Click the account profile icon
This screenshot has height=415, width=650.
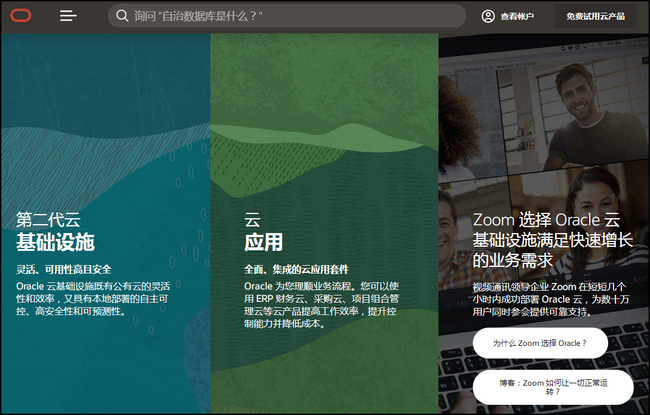pos(488,16)
